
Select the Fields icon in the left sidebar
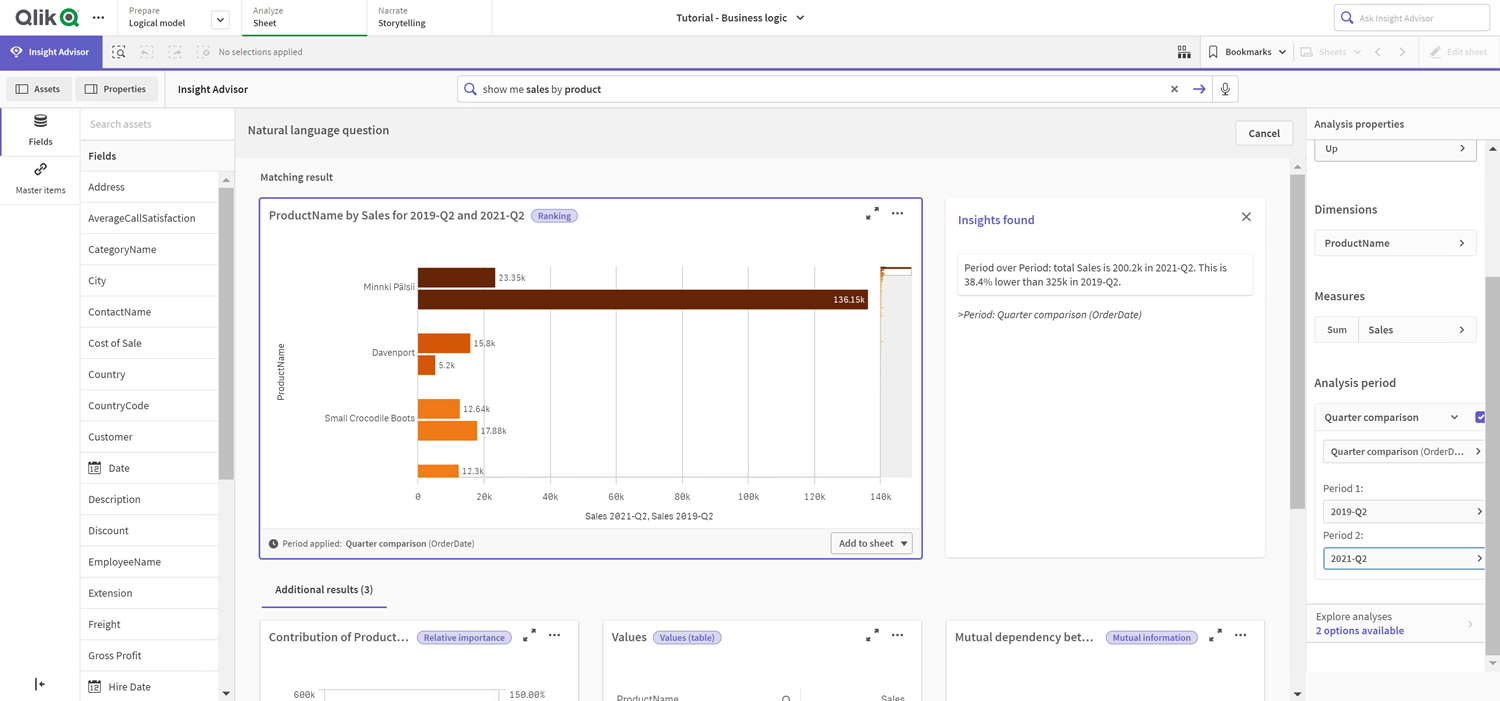coord(40,131)
